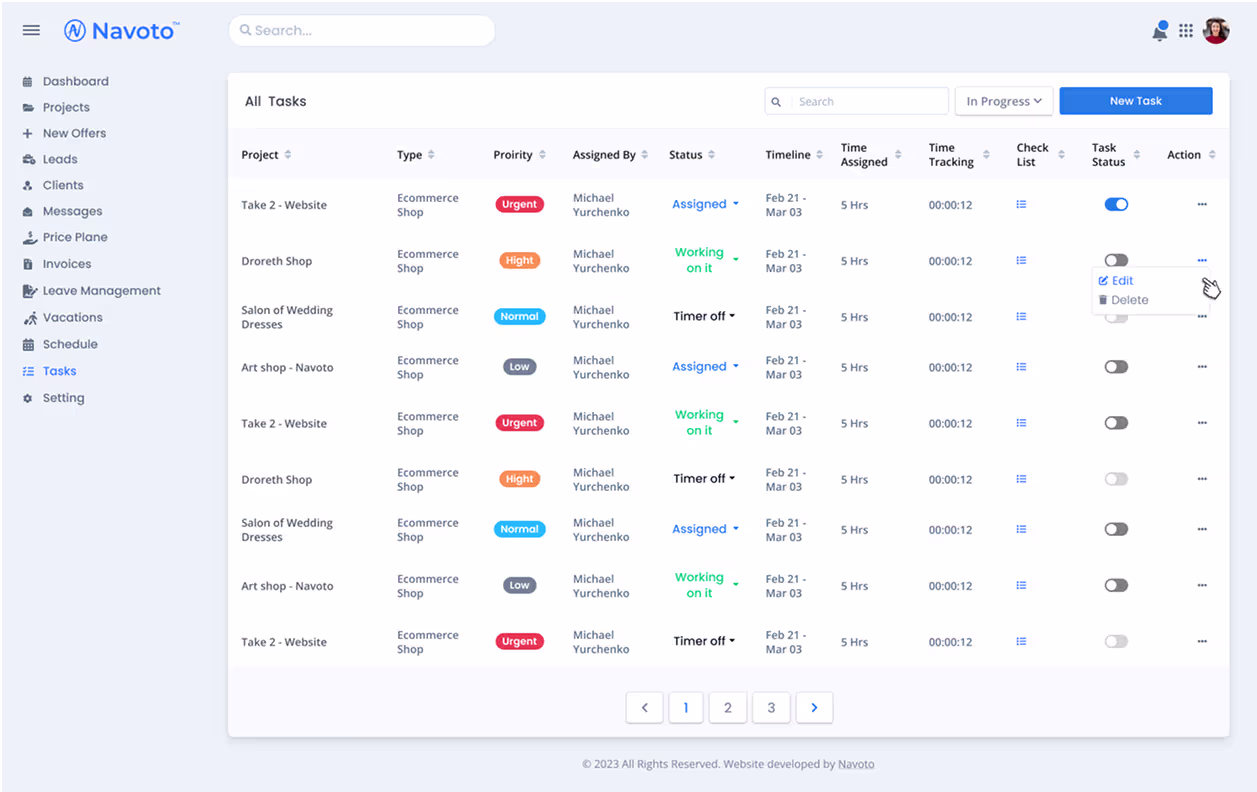The width and height of the screenshot is (1257, 792).
Task: Sort by Project column arrows
Action: [288, 155]
